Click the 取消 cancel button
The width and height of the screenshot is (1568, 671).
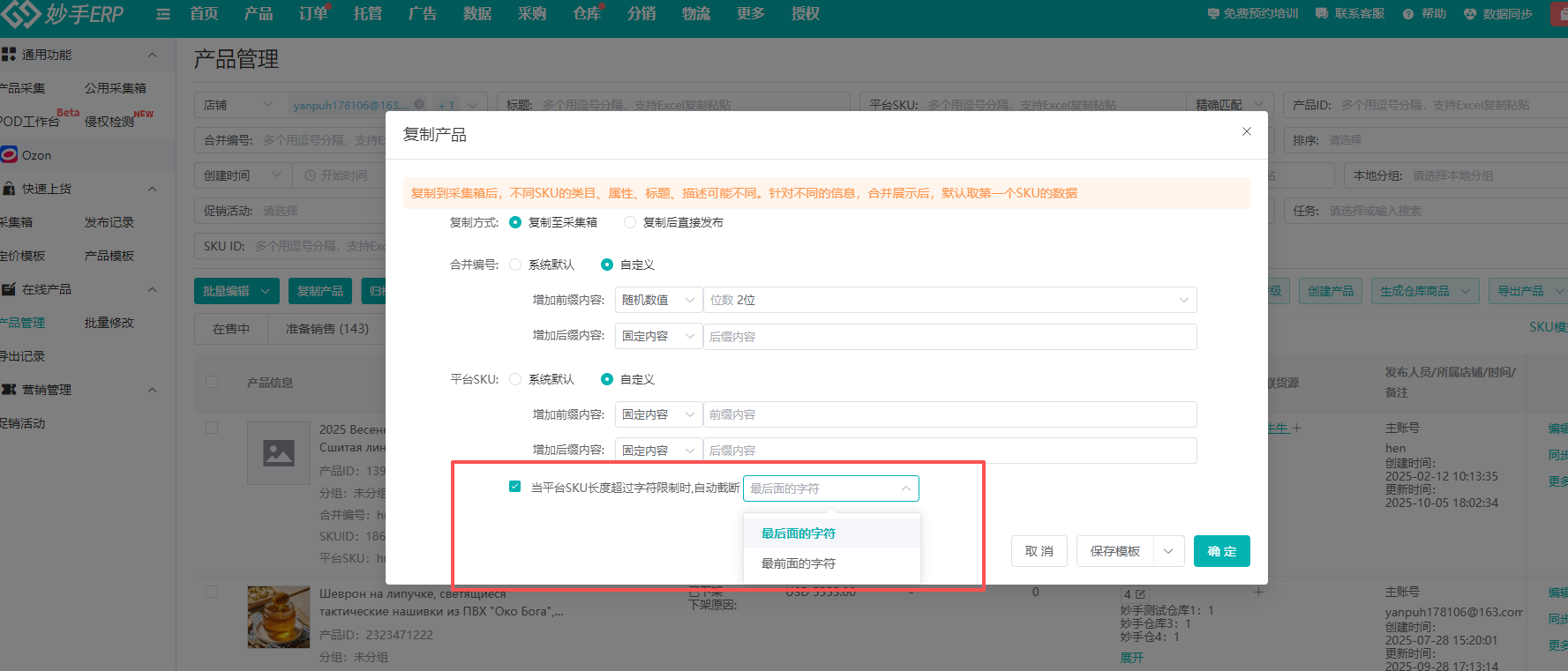coord(1039,551)
